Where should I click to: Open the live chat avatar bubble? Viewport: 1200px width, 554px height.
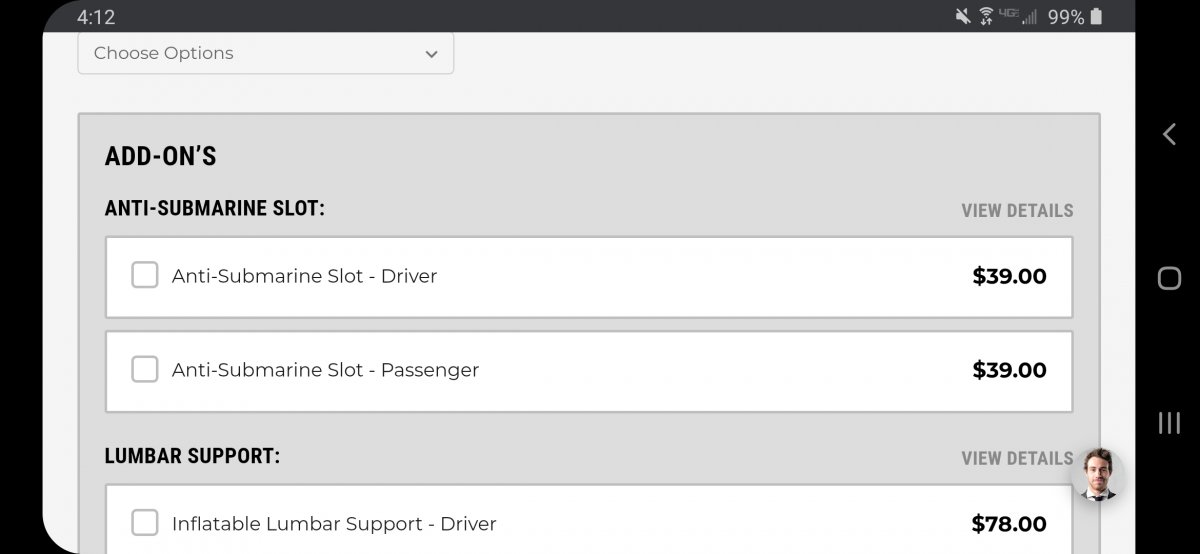1097,474
